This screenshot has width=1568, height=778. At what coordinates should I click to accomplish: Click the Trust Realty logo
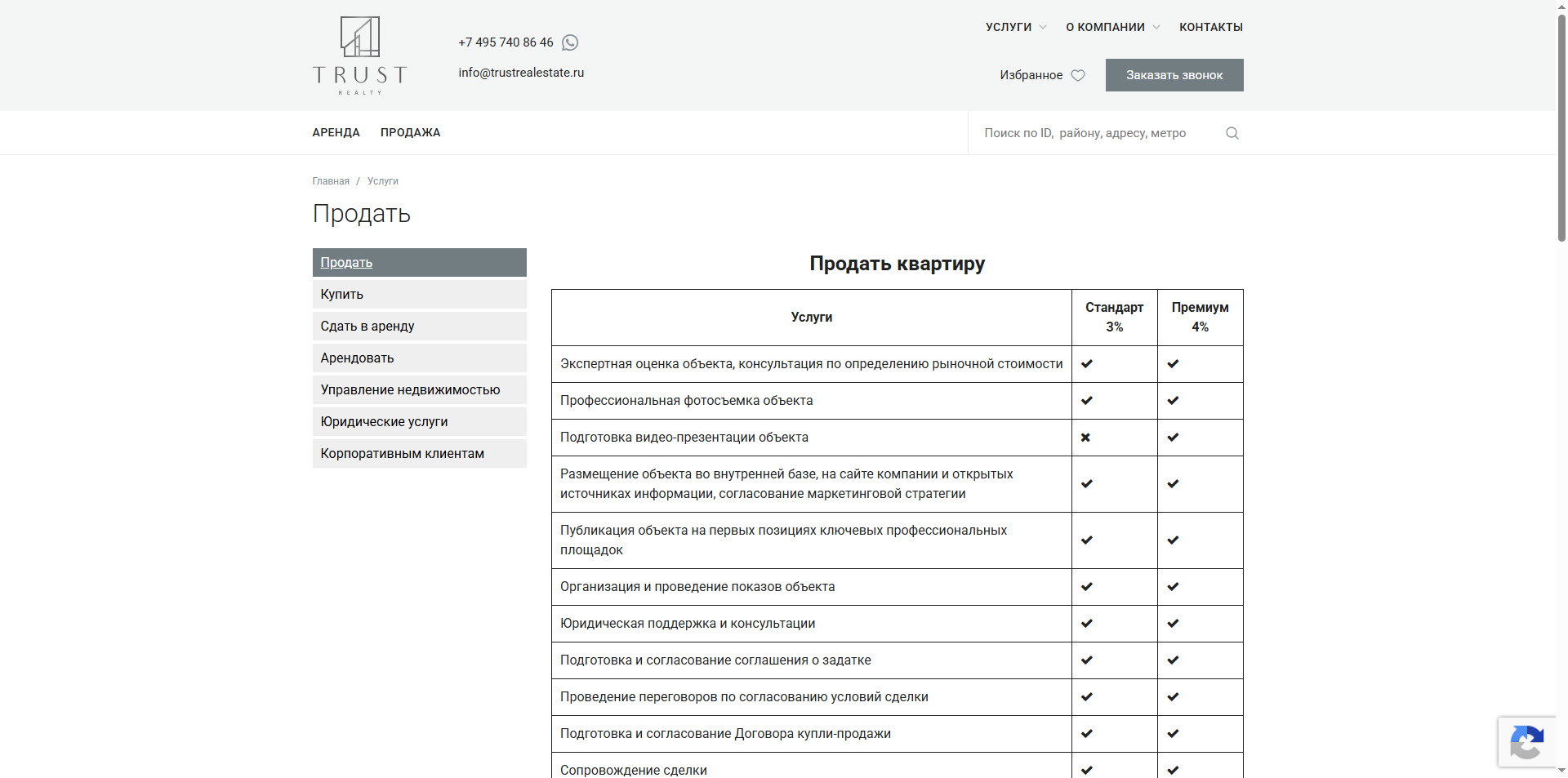359,56
